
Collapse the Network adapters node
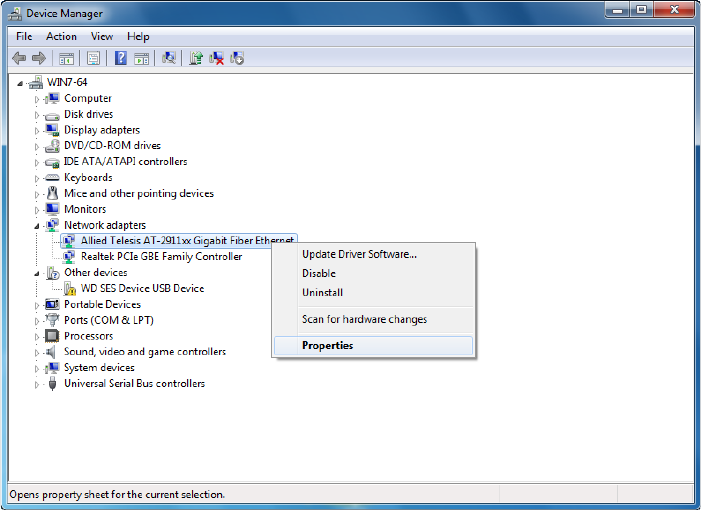point(38,226)
